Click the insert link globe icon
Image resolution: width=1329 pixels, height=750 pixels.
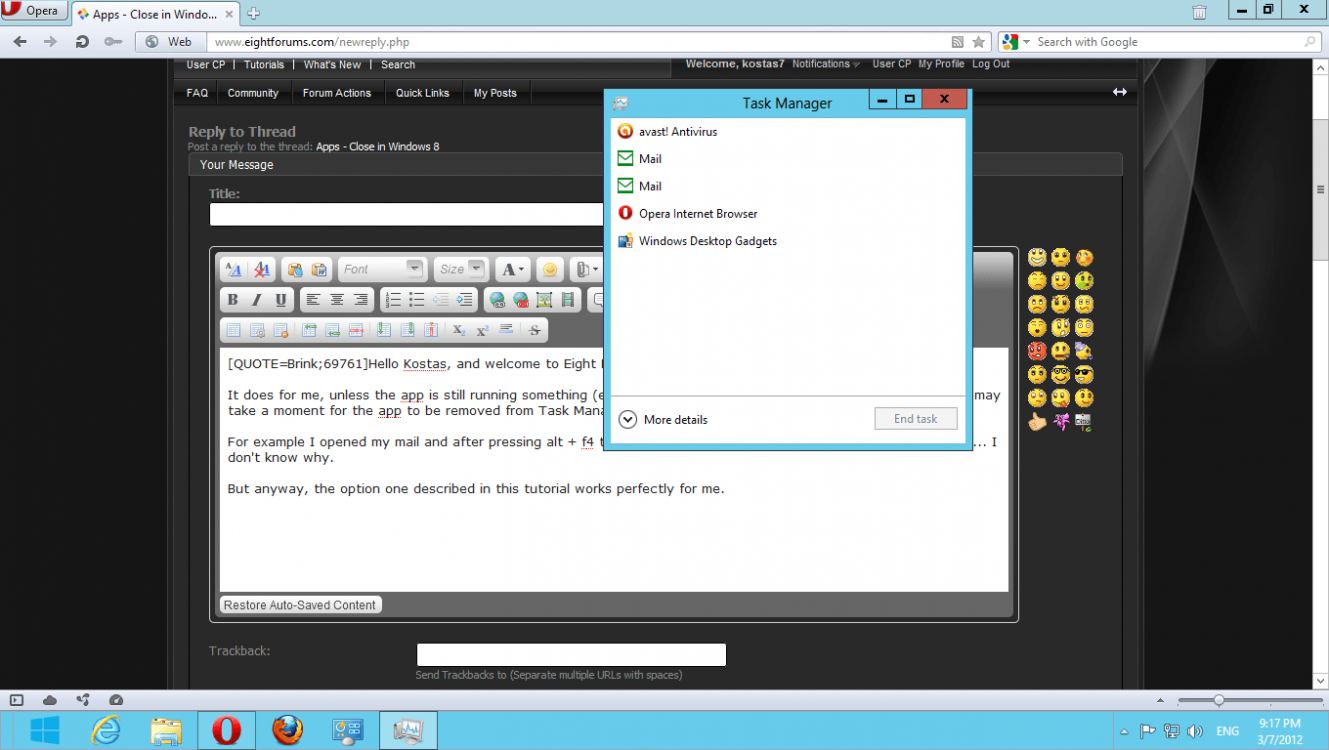497,300
